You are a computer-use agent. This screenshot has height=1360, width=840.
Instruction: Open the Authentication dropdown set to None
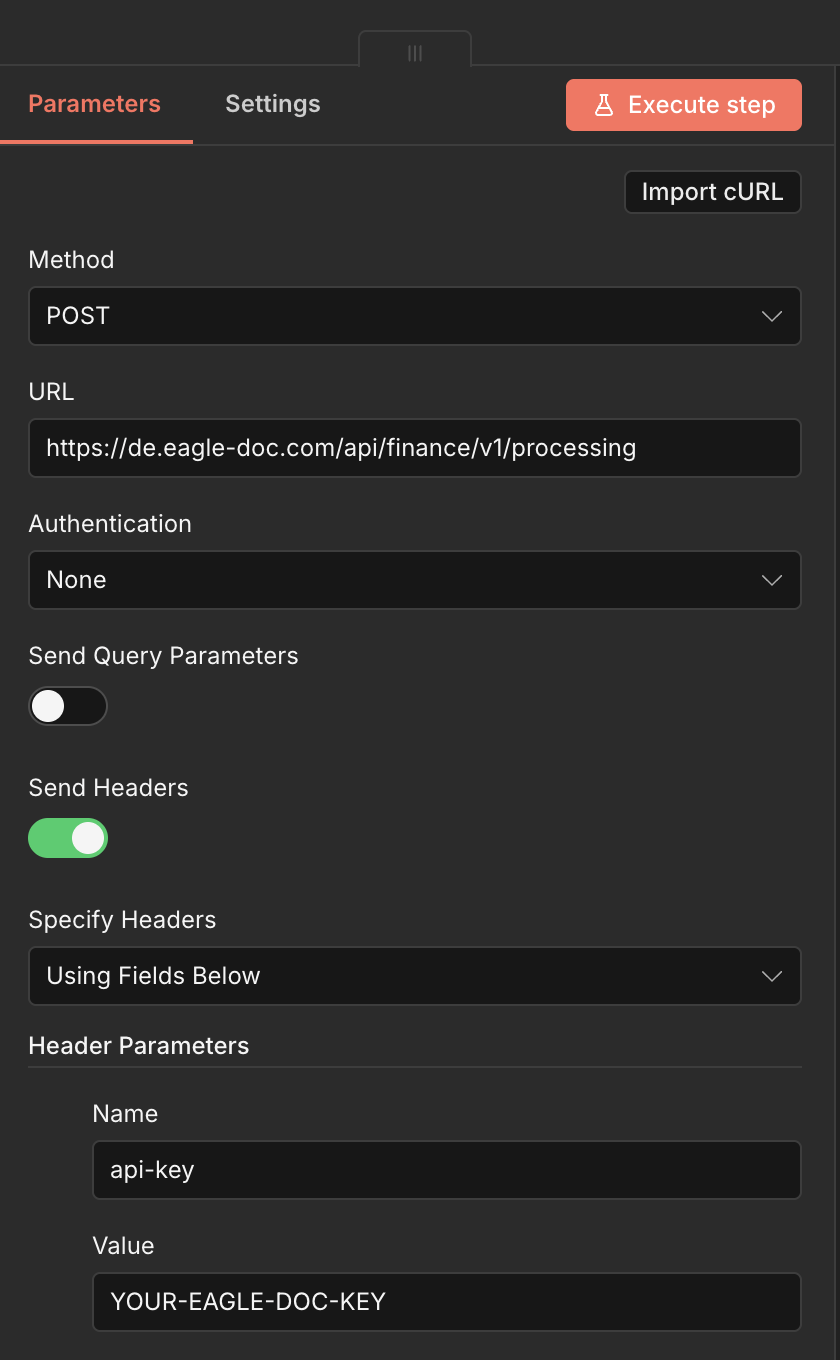coord(415,580)
